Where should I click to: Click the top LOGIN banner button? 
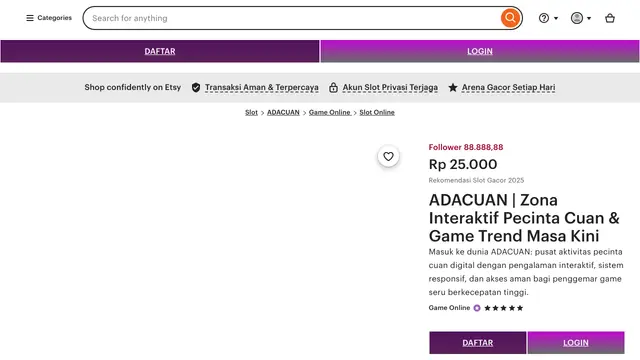click(480, 51)
